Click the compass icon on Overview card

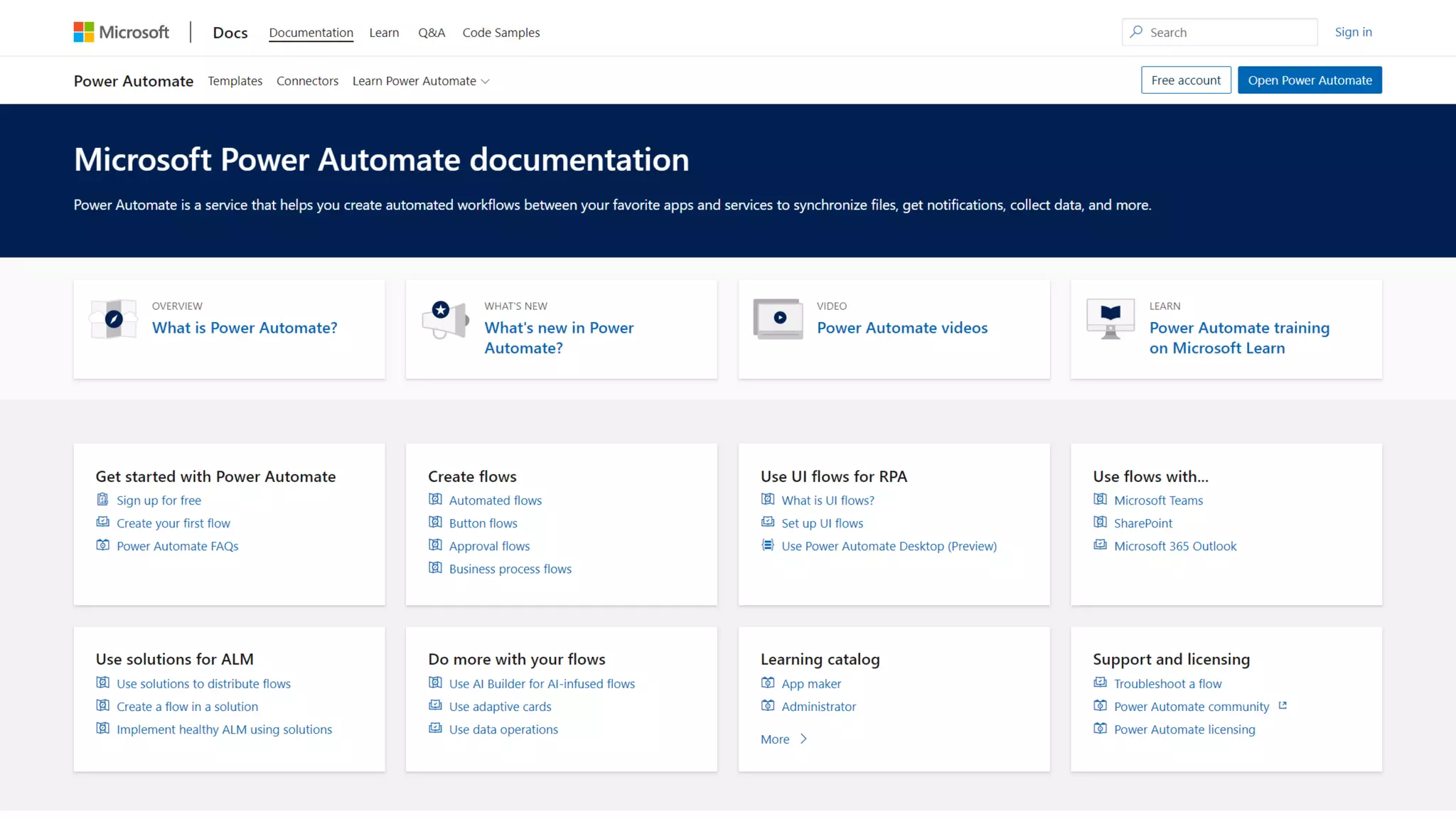pos(114,319)
